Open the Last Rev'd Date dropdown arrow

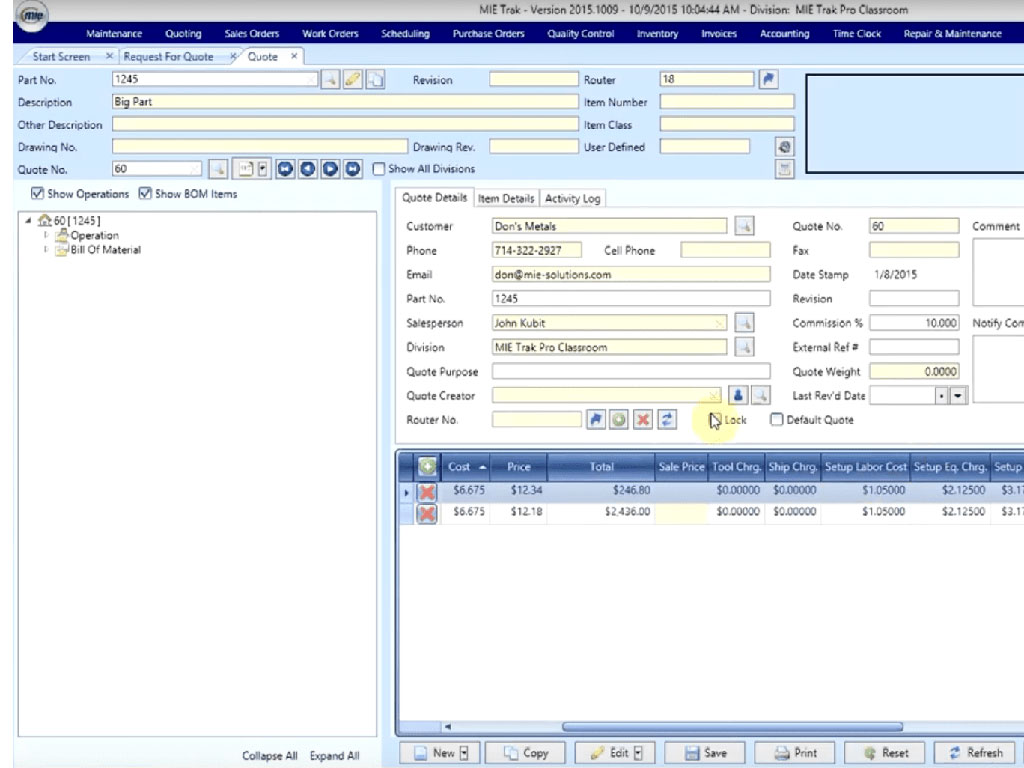(959, 396)
